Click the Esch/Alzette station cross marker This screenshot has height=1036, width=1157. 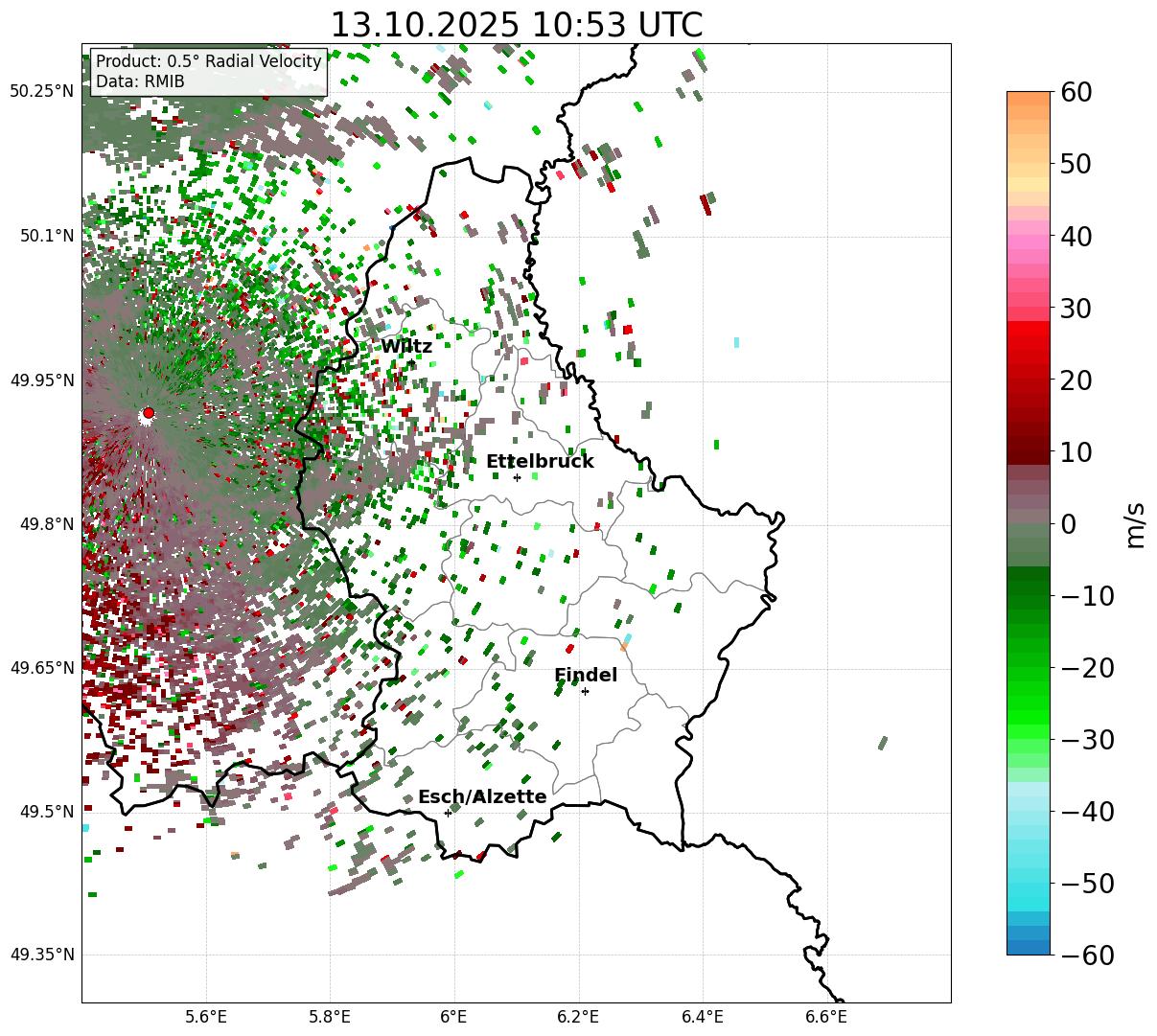coord(448,813)
